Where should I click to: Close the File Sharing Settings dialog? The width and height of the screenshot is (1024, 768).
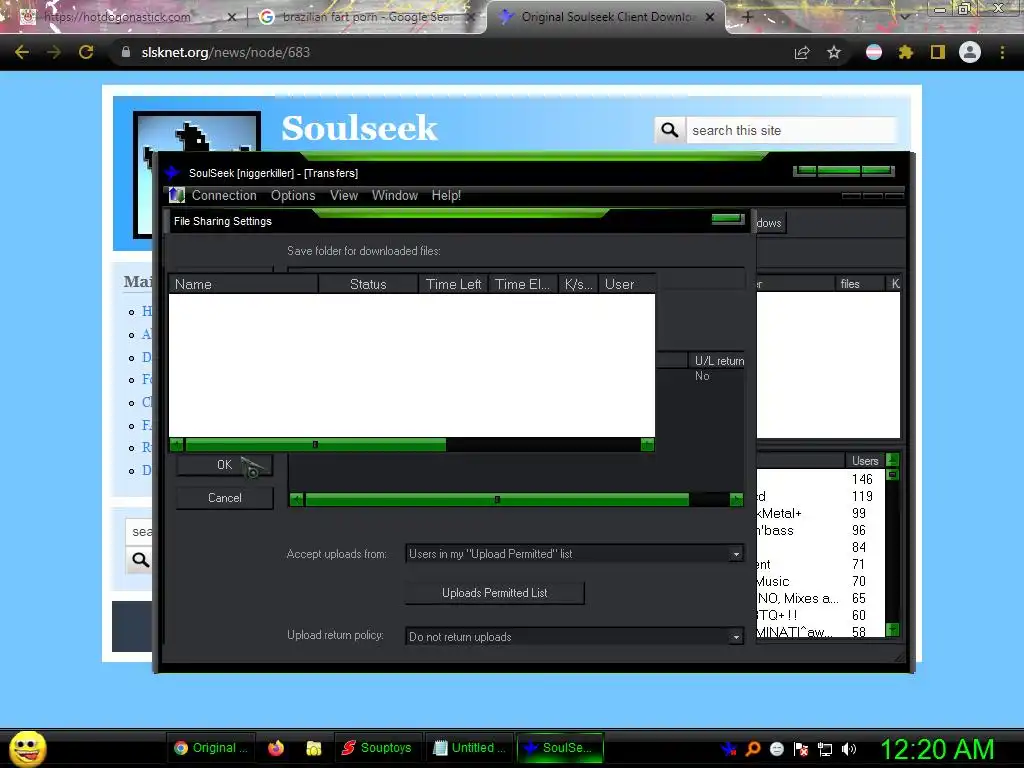(728, 219)
